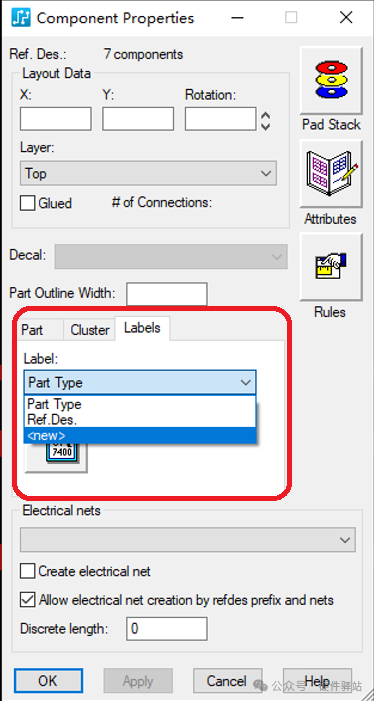Open the Electrical nets dropdown
This screenshot has width=374, height=701.
(188, 540)
